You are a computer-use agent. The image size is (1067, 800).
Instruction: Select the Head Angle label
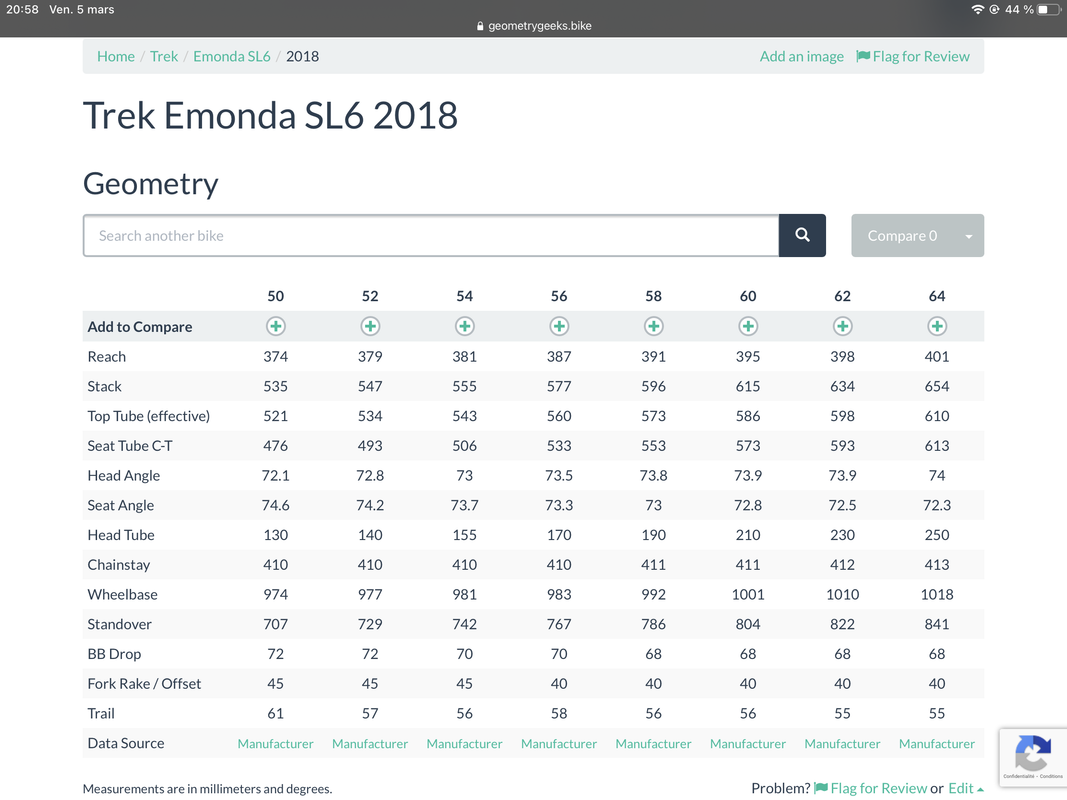(124, 476)
